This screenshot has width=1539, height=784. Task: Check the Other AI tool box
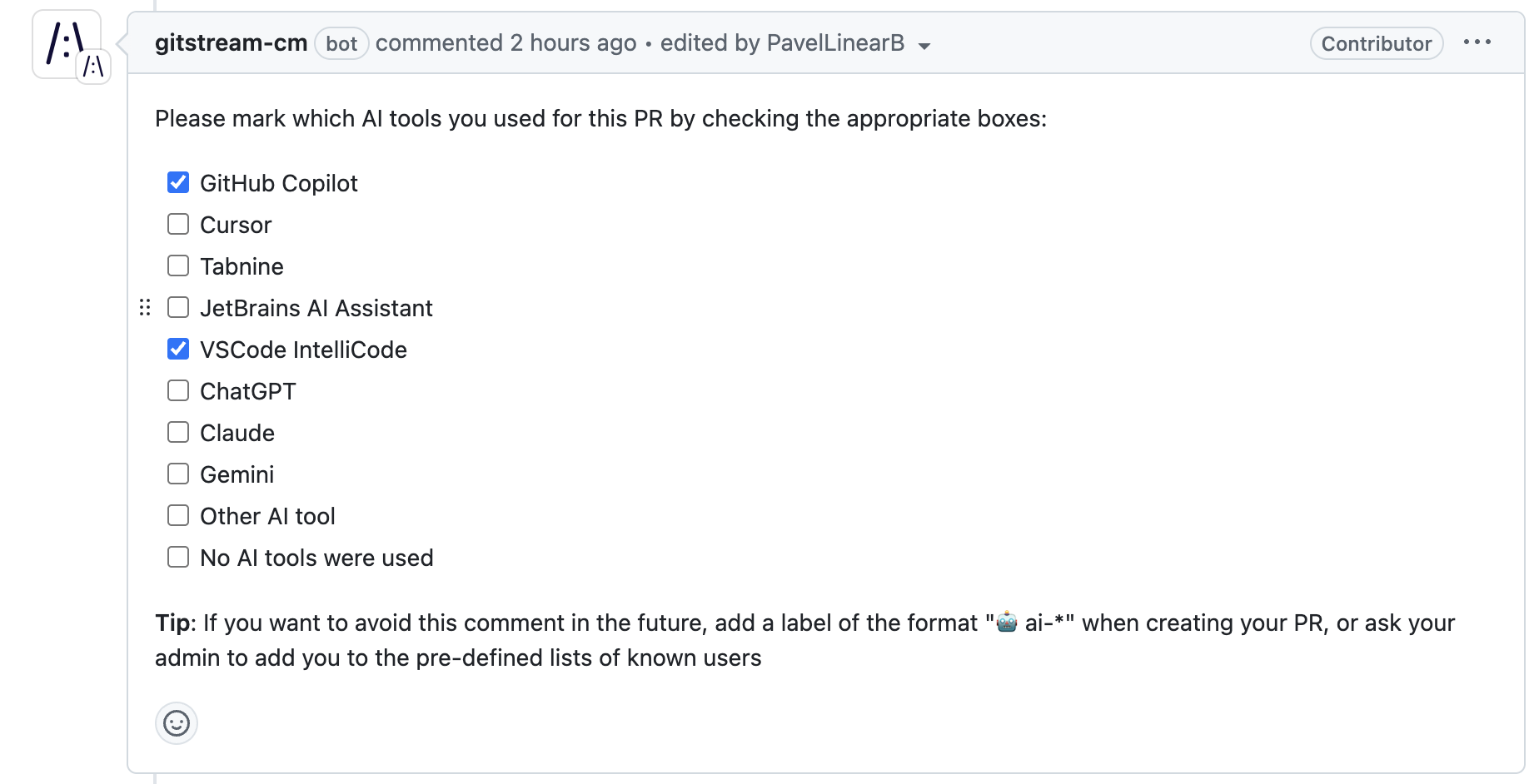(178, 516)
